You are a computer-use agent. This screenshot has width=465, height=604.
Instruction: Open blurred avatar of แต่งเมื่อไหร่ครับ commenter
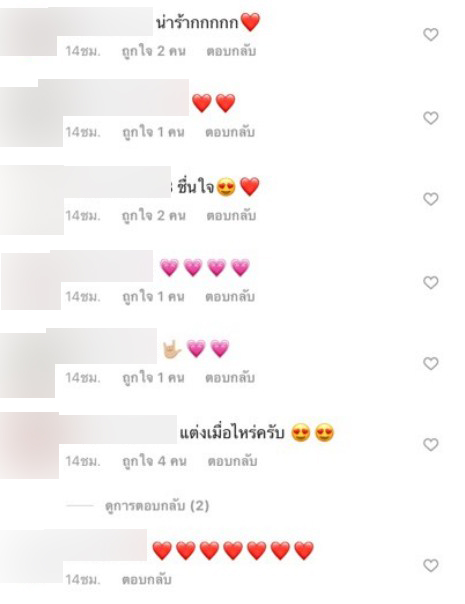click(29, 445)
